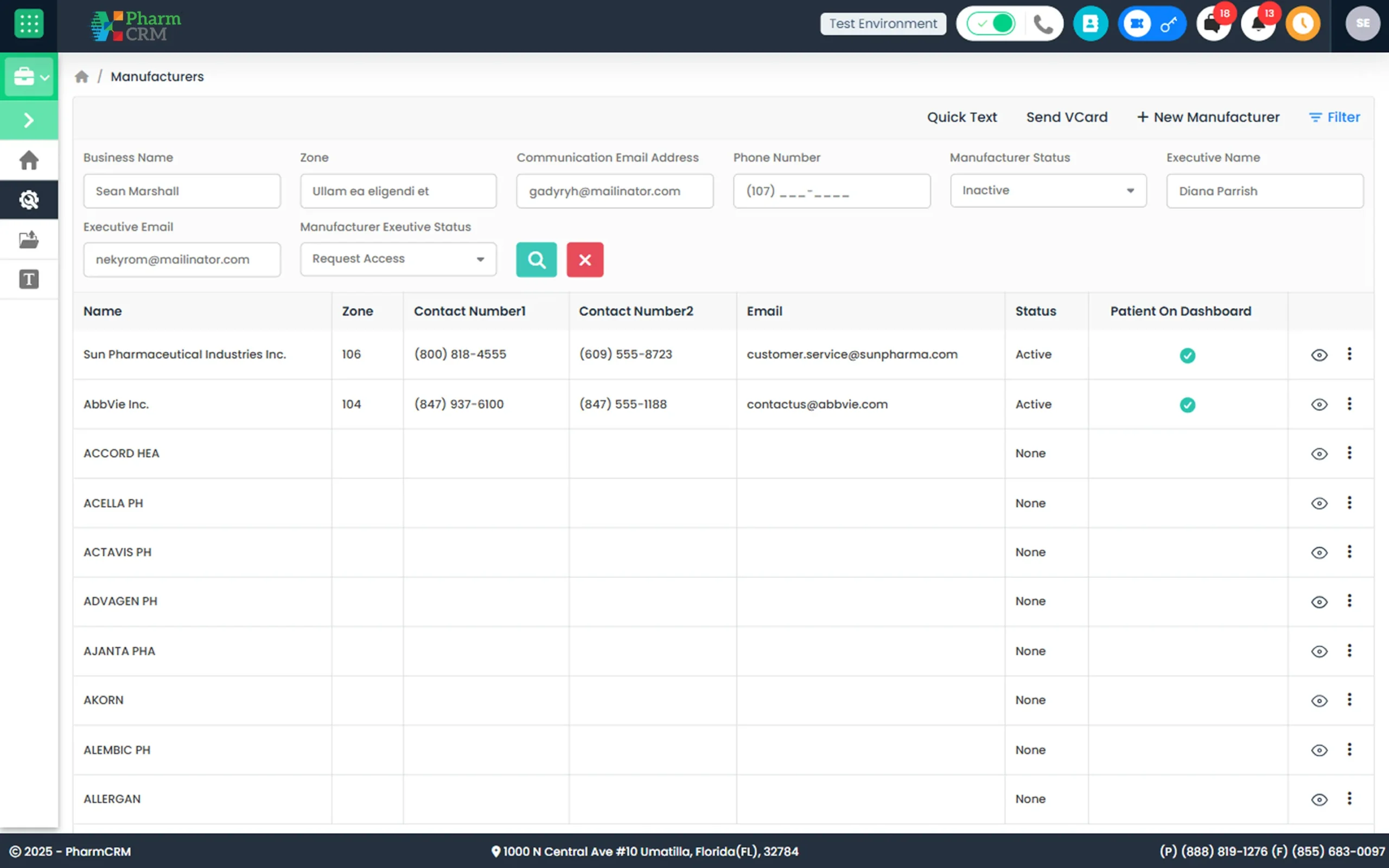1389x868 pixels.
Task: View AKORN details eye icon
Action: (1319, 700)
